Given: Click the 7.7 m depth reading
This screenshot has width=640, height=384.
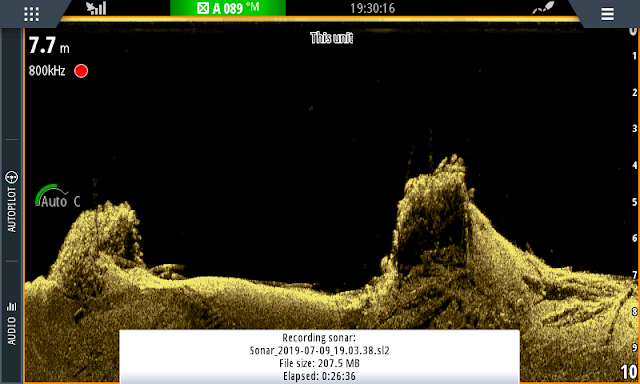Looking at the screenshot, I should 49,45.
